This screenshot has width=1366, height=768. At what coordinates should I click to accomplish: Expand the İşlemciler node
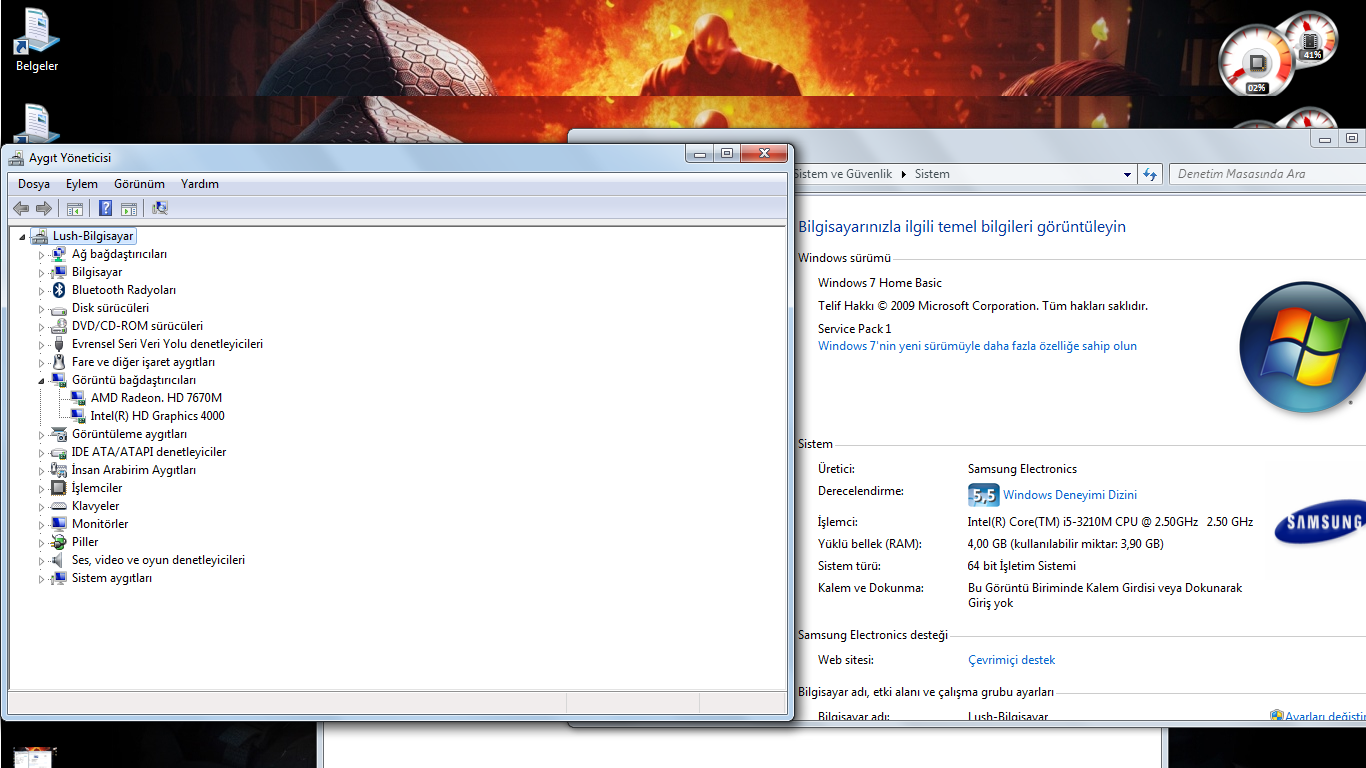pos(42,489)
